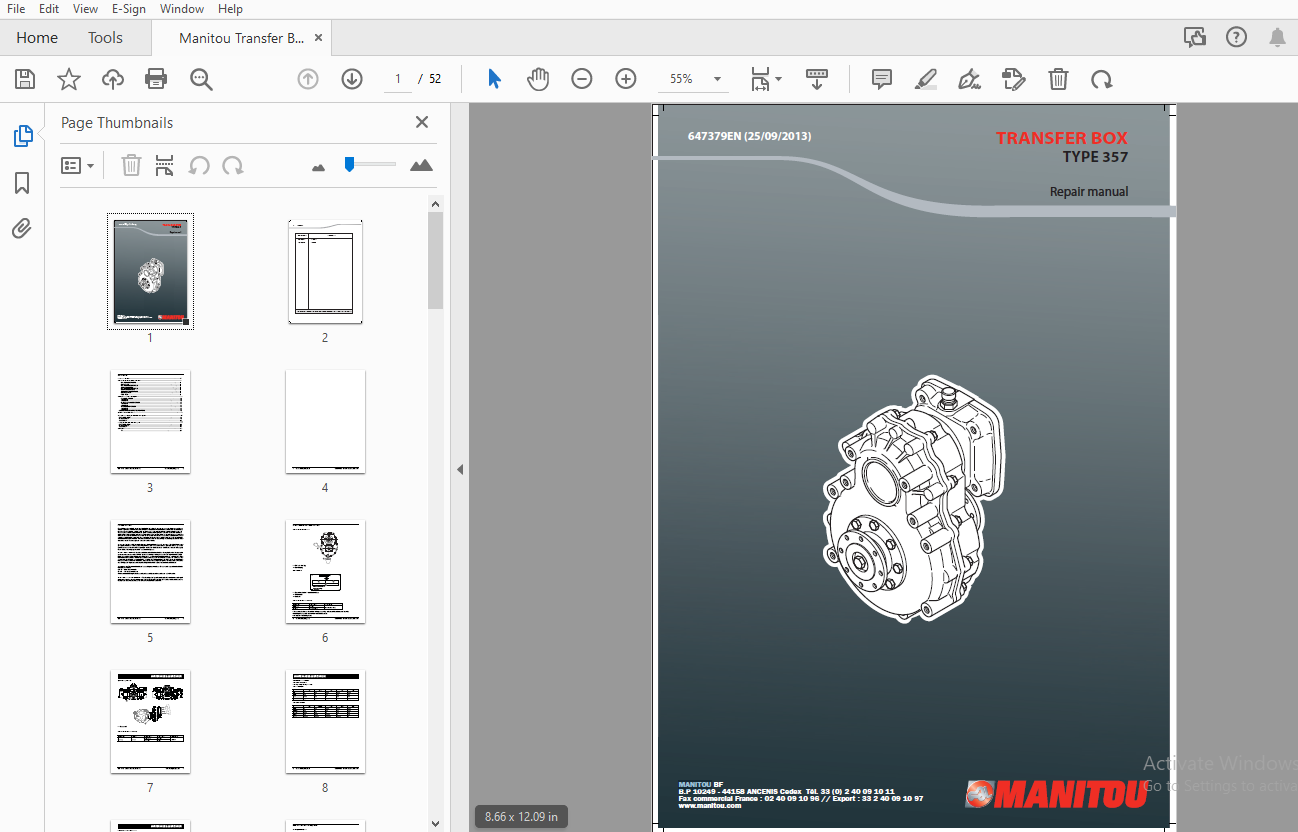Reduce thumbnail size small mountain icon
Screen dimensions: 1298x832
pyautogui.click(x=319, y=167)
